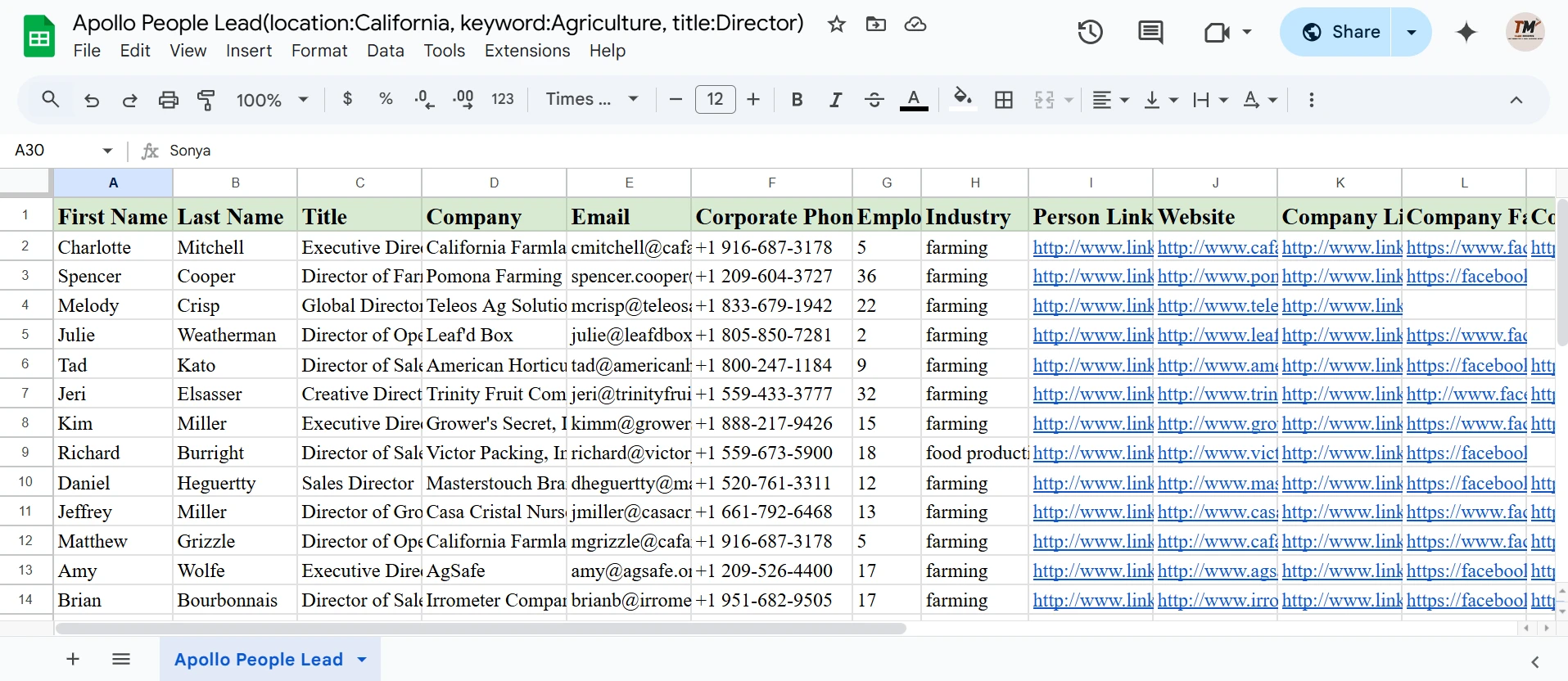Image resolution: width=1568 pixels, height=681 pixels.
Task: Open comments panel icon
Action: tap(1150, 32)
